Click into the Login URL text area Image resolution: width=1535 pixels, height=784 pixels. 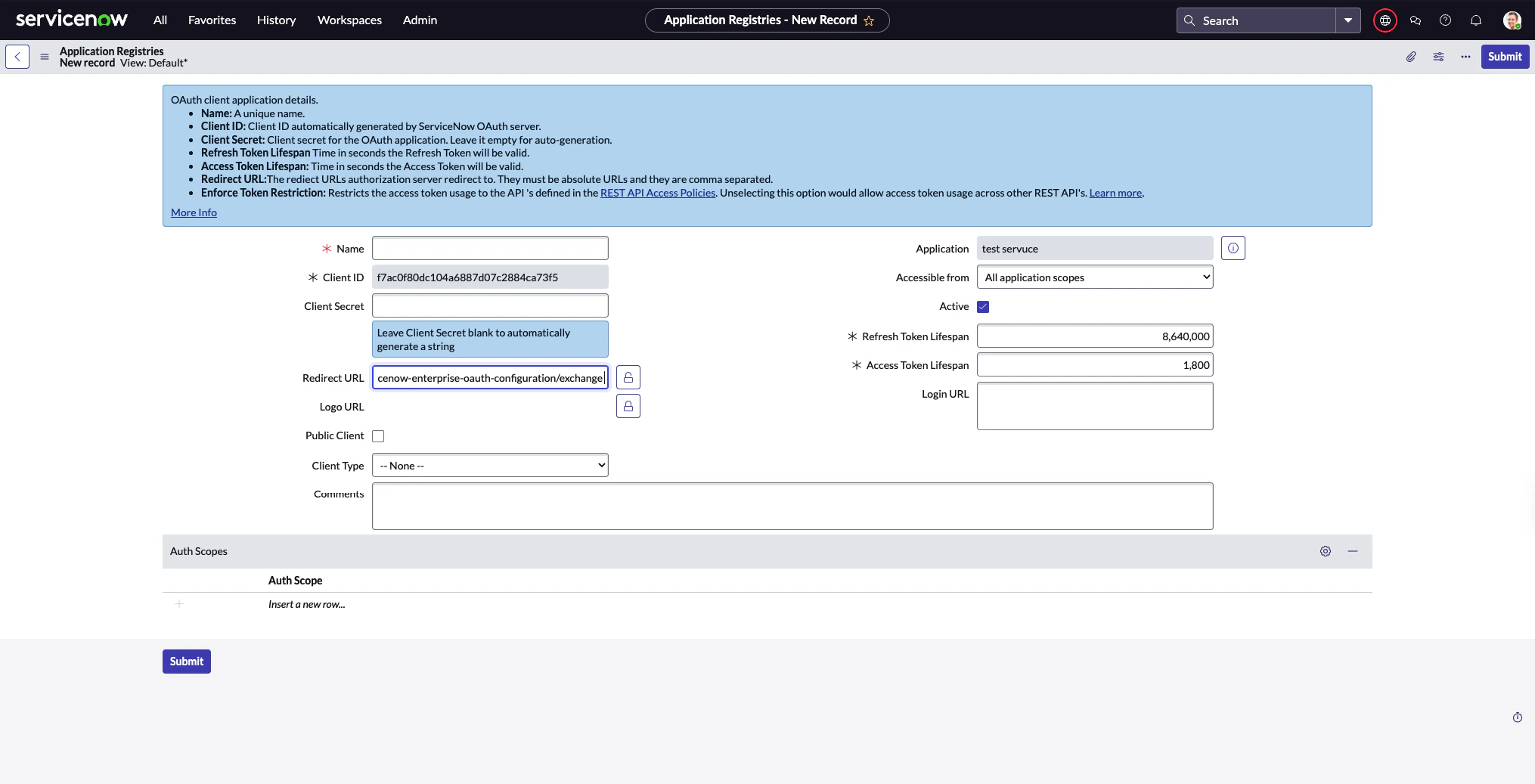coord(1095,406)
